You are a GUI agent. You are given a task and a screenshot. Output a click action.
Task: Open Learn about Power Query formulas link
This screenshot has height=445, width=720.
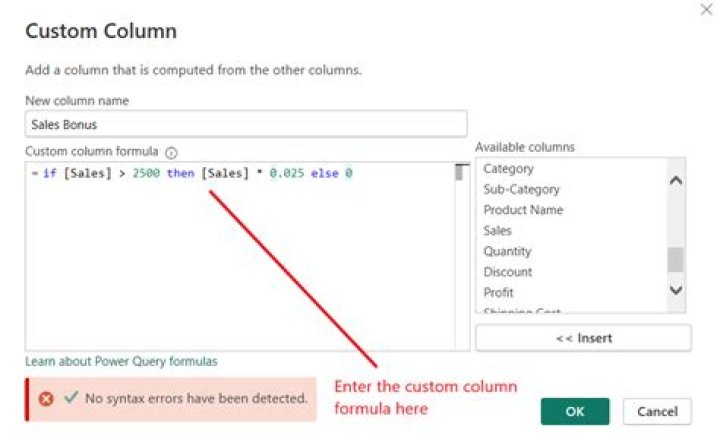pos(121,361)
